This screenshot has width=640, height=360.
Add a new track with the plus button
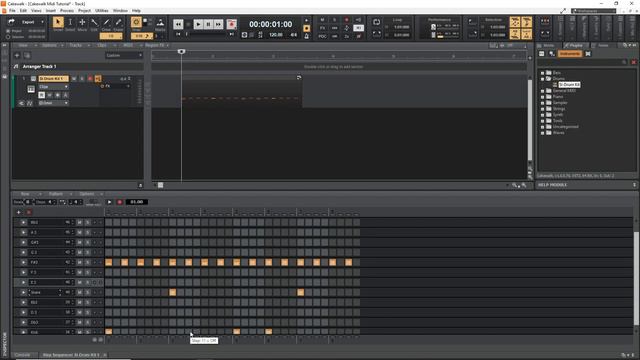pos(17,56)
